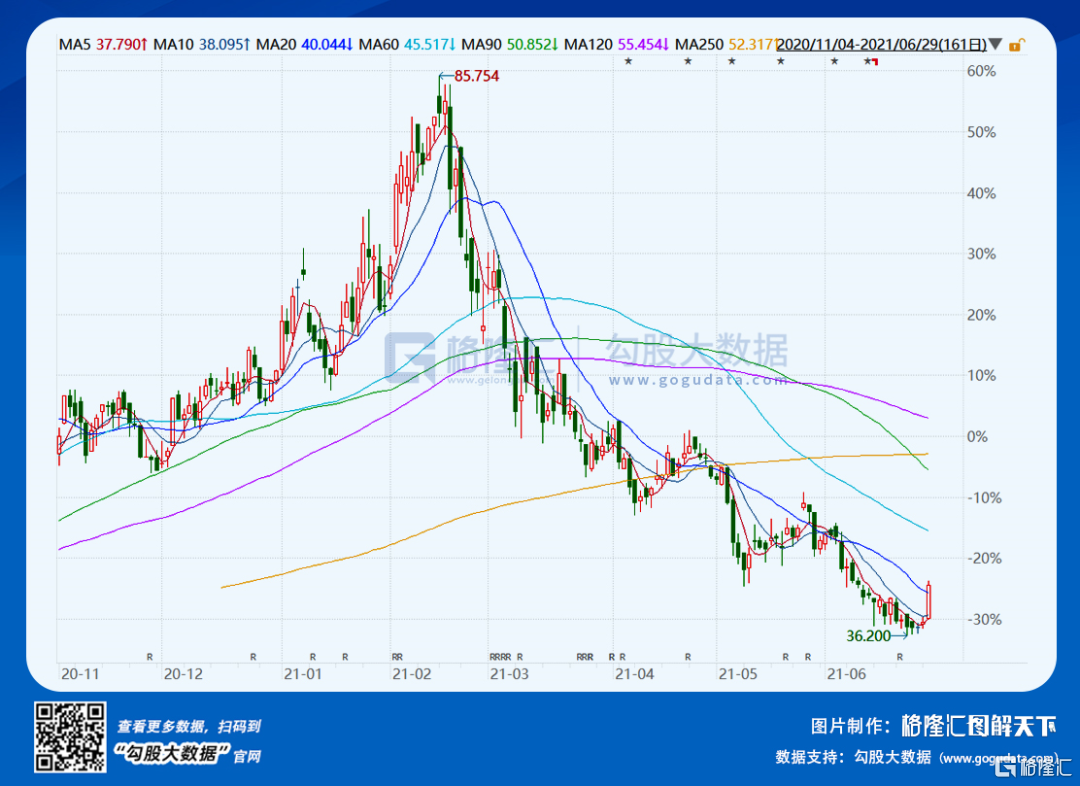
Task: Select the first star marker on the left
Action: 628,62
